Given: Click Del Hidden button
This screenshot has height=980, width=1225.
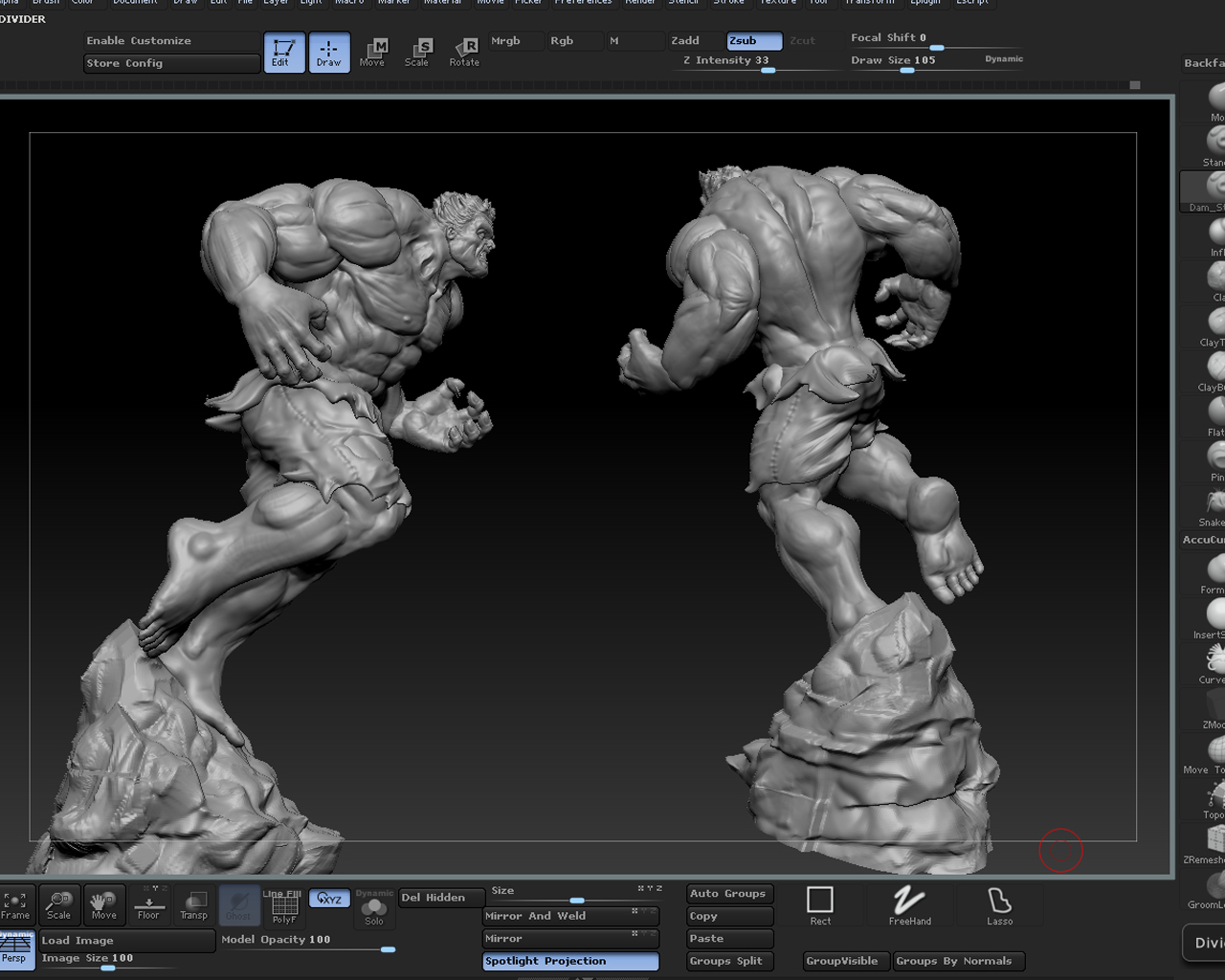Looking at the screenshot, I should 441,898.
